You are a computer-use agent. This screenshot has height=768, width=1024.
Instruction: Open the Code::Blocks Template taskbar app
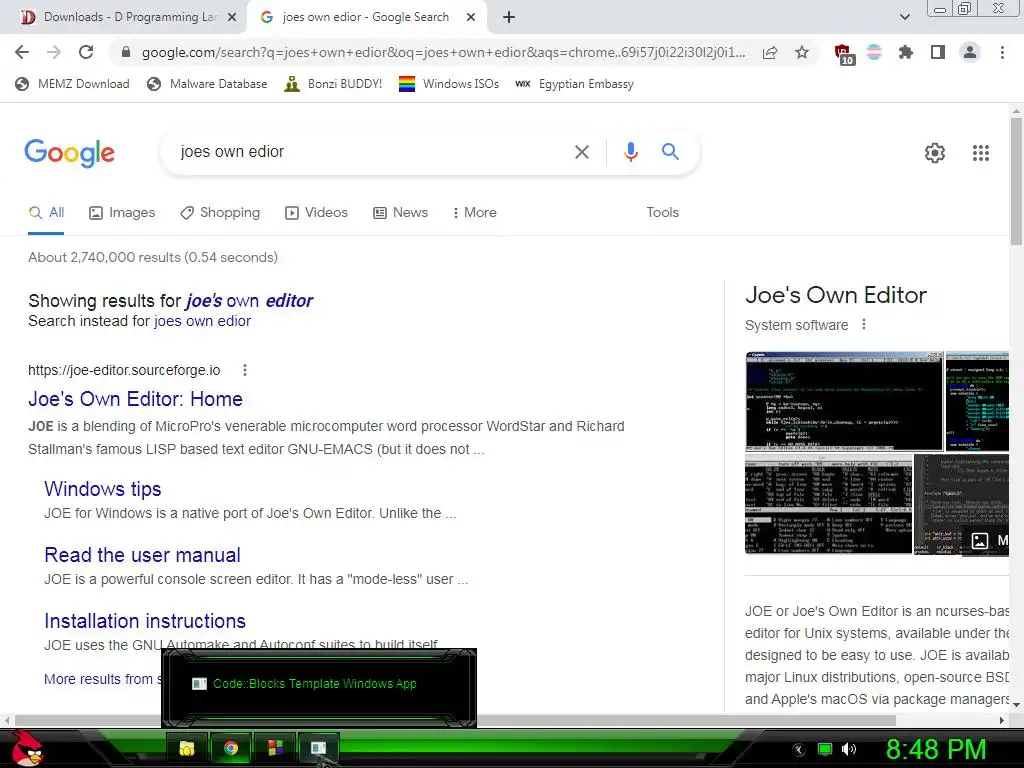(x=319, y=748)
